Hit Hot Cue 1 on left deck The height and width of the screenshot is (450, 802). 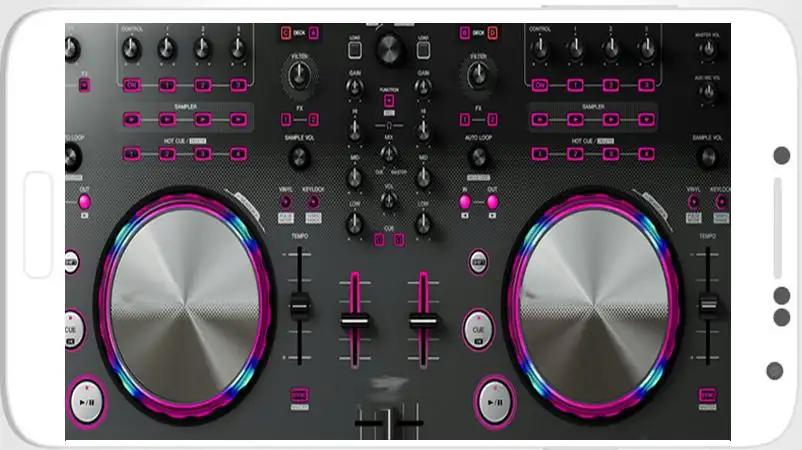[x=131, y=154]
